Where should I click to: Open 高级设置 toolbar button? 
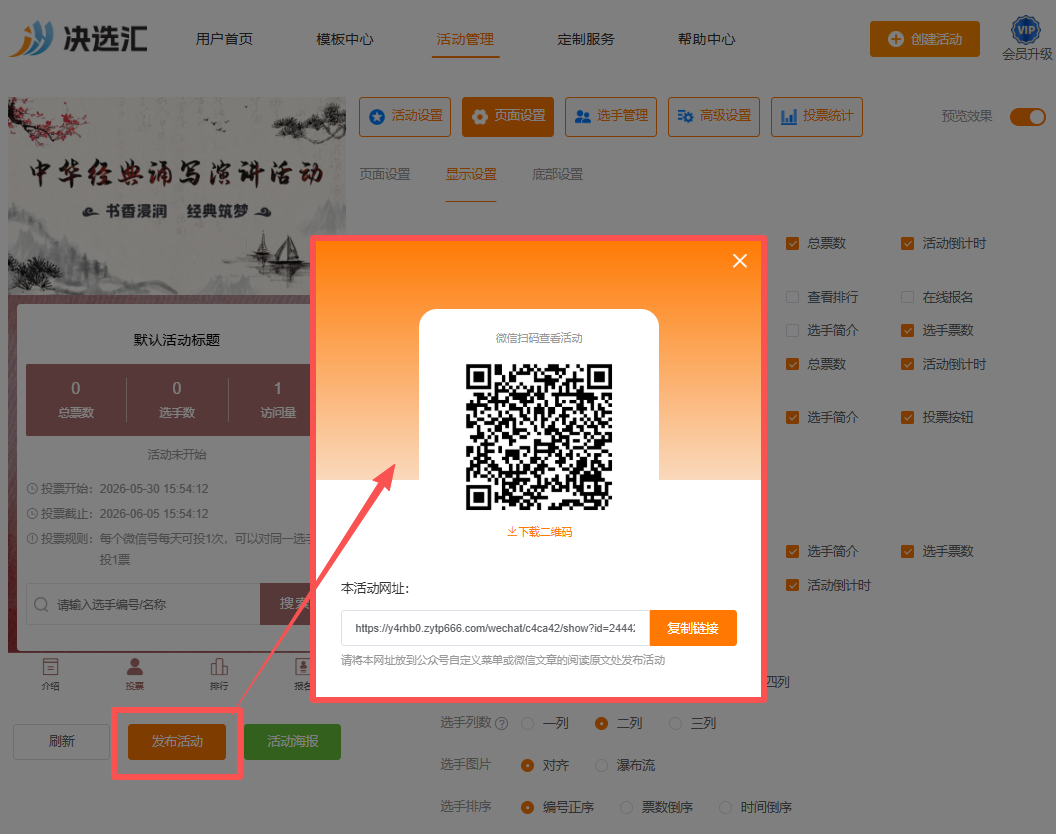click(x=714, y=117)
